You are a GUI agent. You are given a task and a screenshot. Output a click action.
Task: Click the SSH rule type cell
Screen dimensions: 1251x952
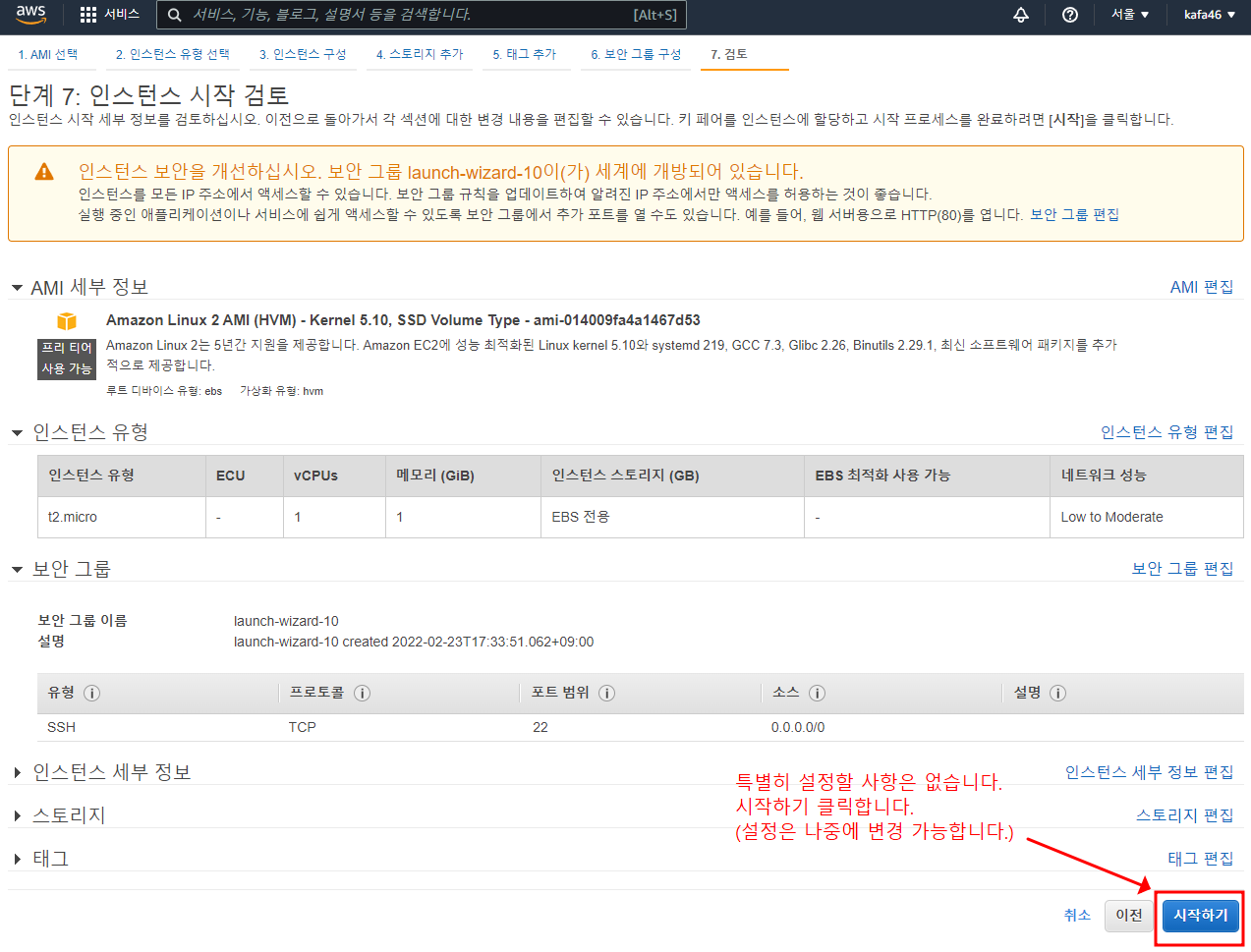pos(61,727)
